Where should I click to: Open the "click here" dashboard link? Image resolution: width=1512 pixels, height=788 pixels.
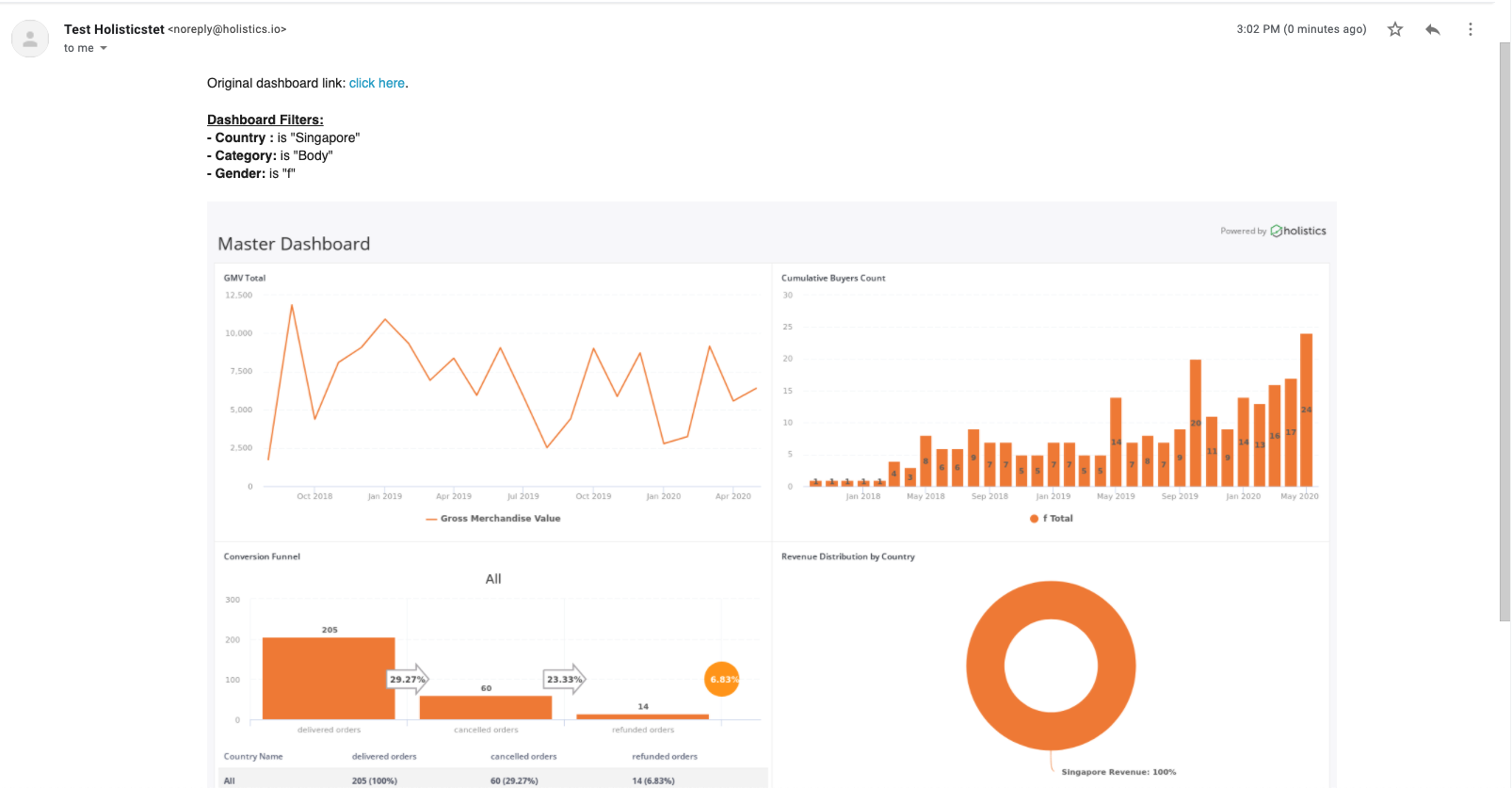[377, 83]
